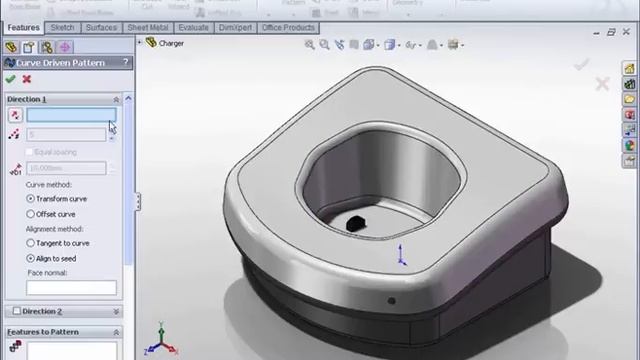Switch to the DimXpert tab
This screenshot has width=640, height=360.
[x=235, y=28]
